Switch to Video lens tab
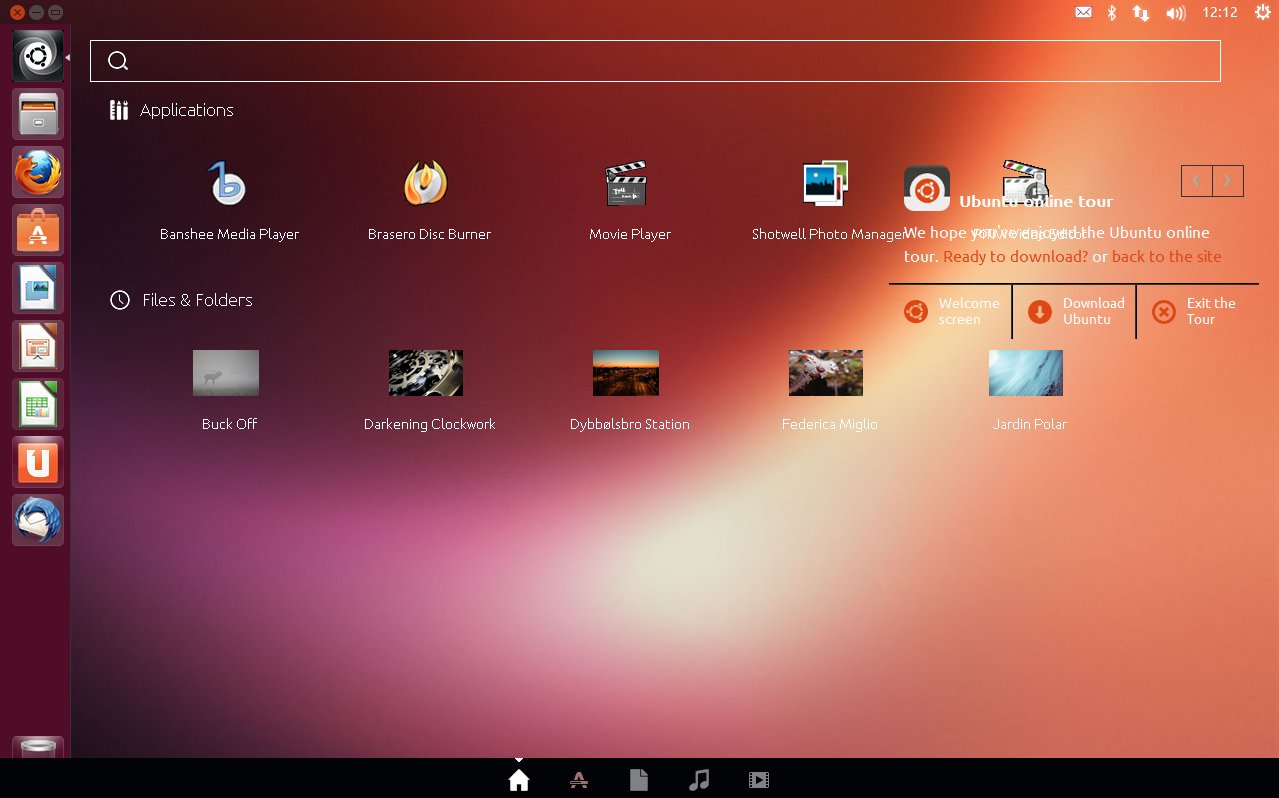This screenshot has height=798, width=1279. (759, 780)
